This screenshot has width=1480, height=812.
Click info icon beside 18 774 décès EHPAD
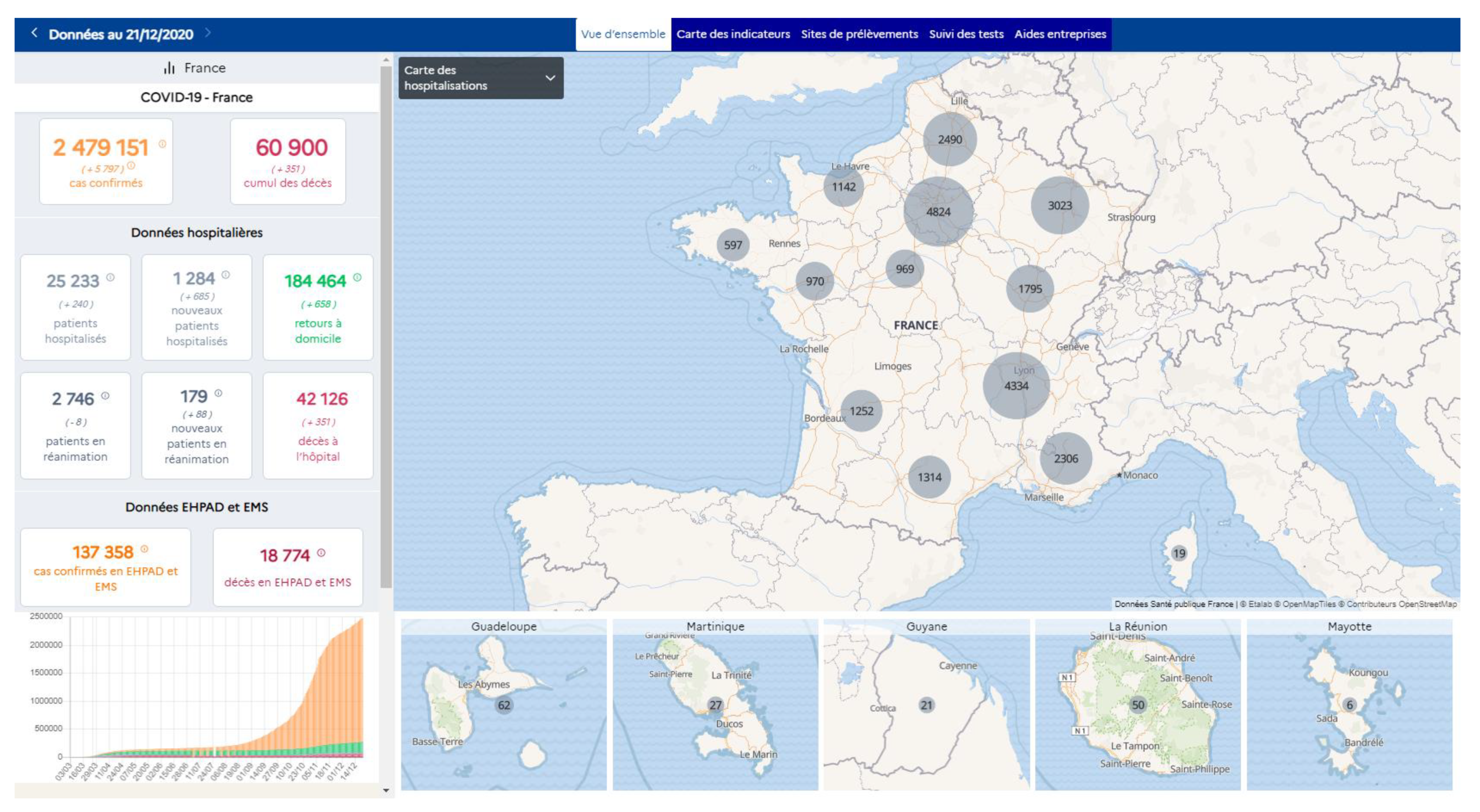tap(321, 553)
